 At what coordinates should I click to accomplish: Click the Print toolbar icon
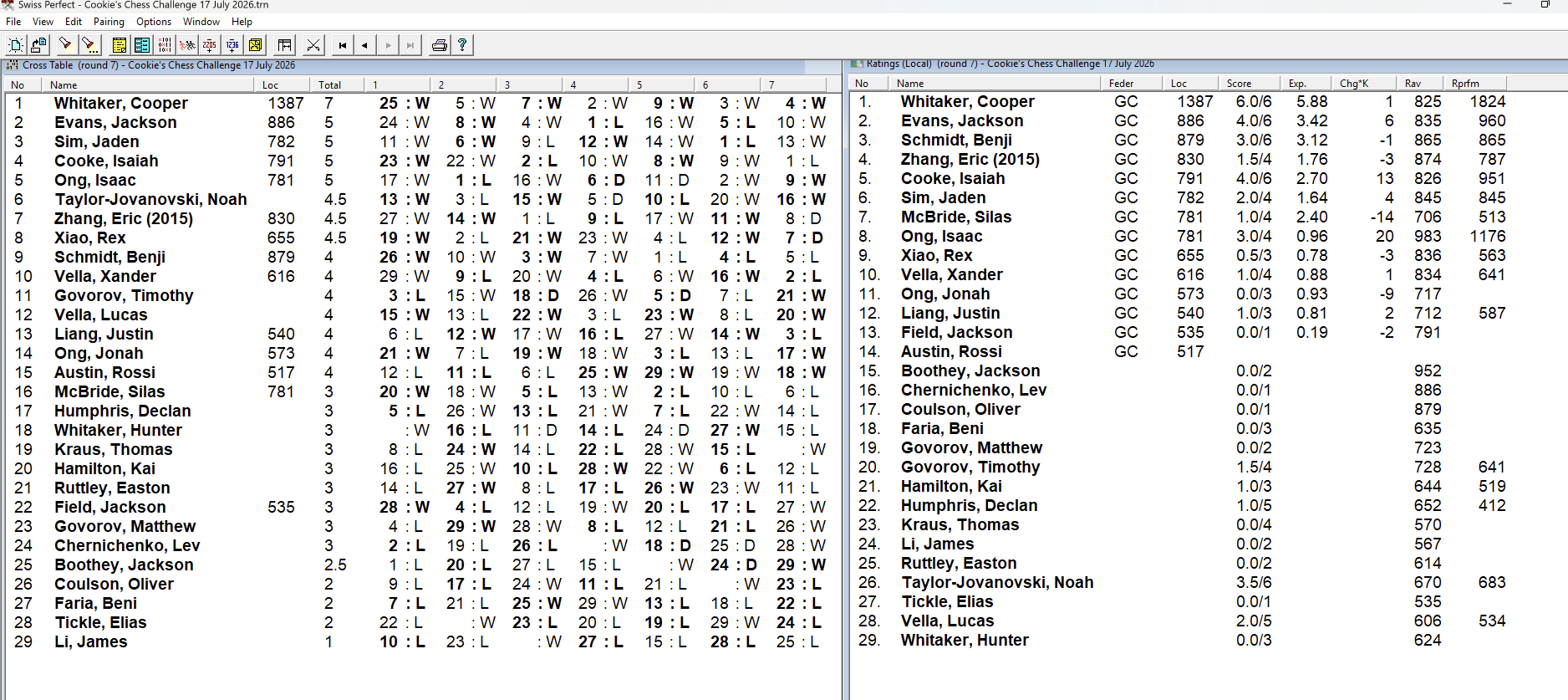click(440, 45)
